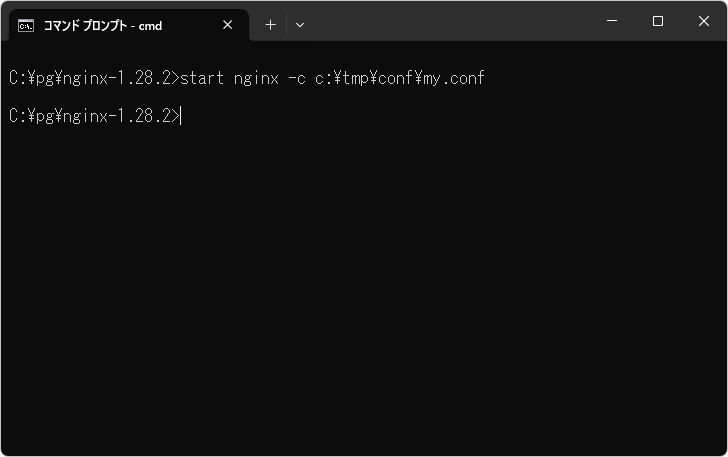Open a new tab with the plus button
728x457 pixels.
[x=270, y=25]
